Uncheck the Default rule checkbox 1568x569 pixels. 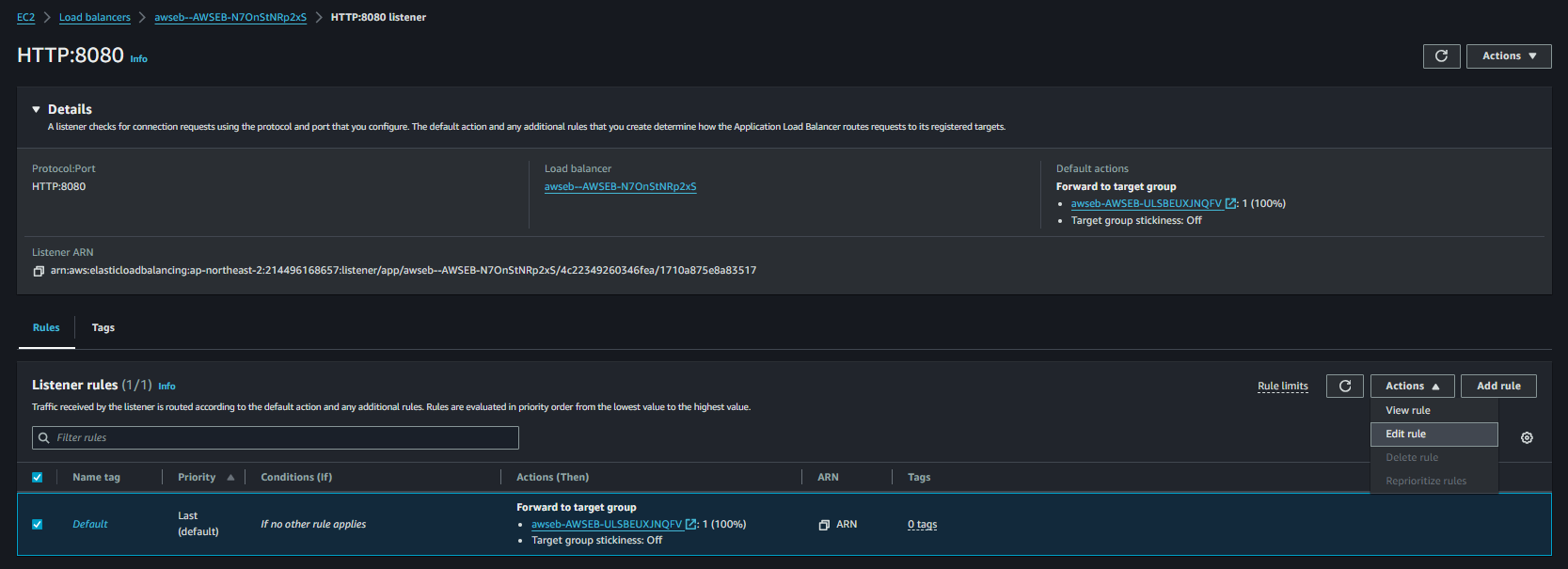pos(38,524)
